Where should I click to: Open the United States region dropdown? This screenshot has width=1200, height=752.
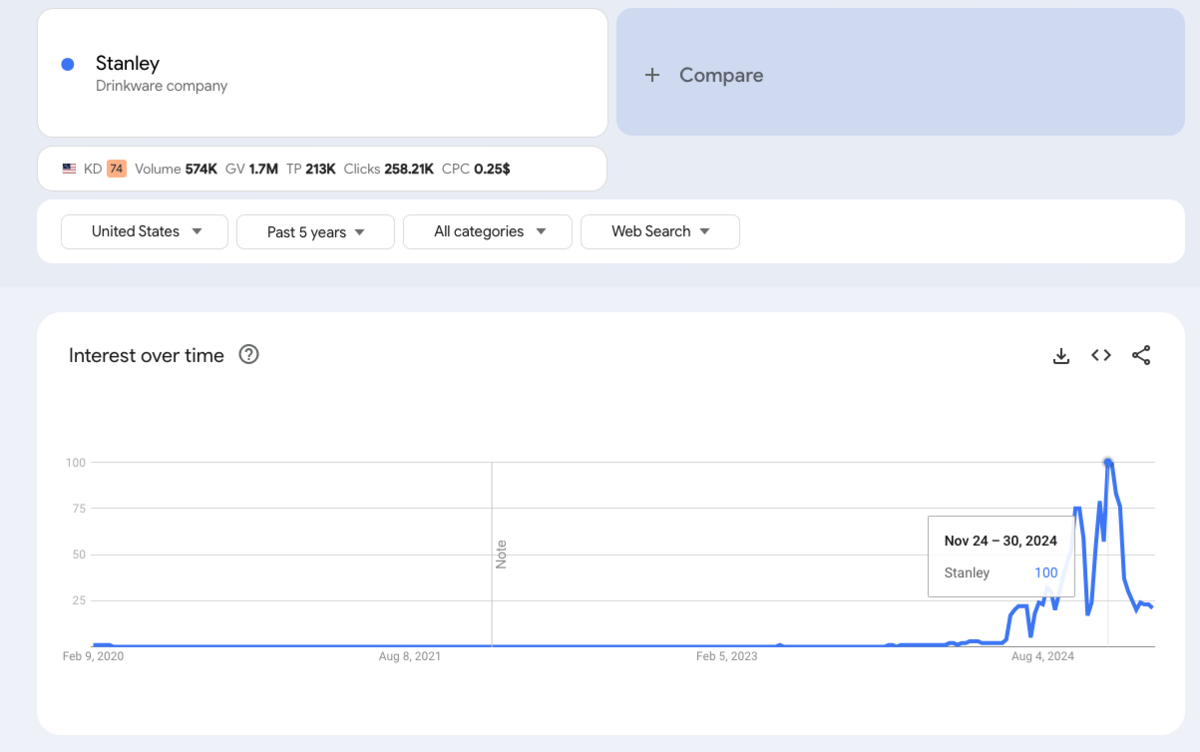tap(144, 231)
